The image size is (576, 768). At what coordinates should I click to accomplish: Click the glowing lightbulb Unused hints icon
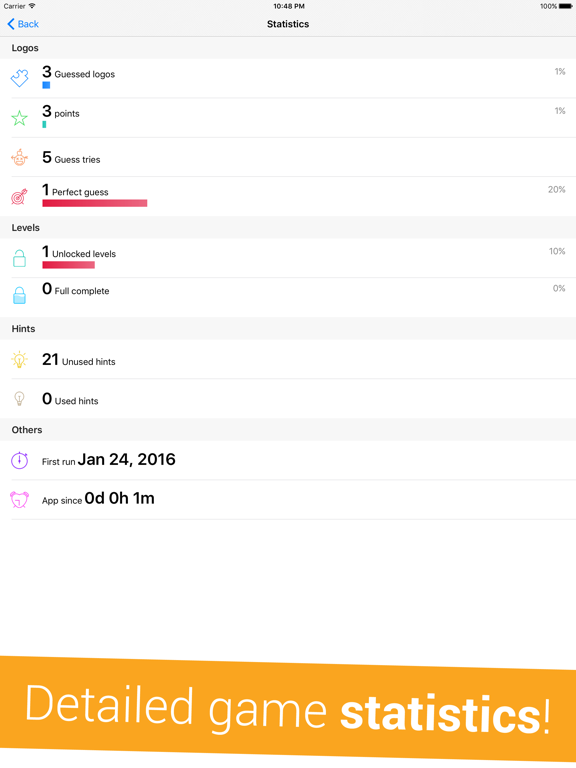click(19, 360)
